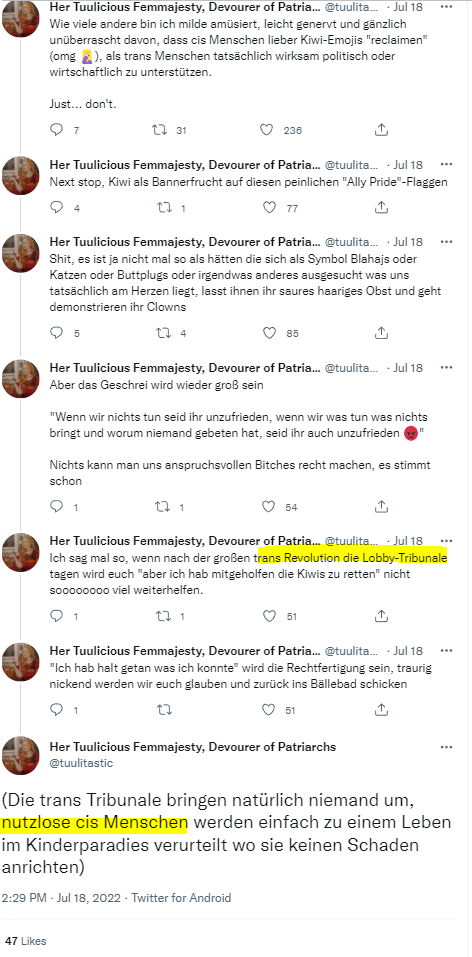Like the Bällebad tweet with 51 likes
Viewport: 472px width, 957px height.
click(269, 710)
